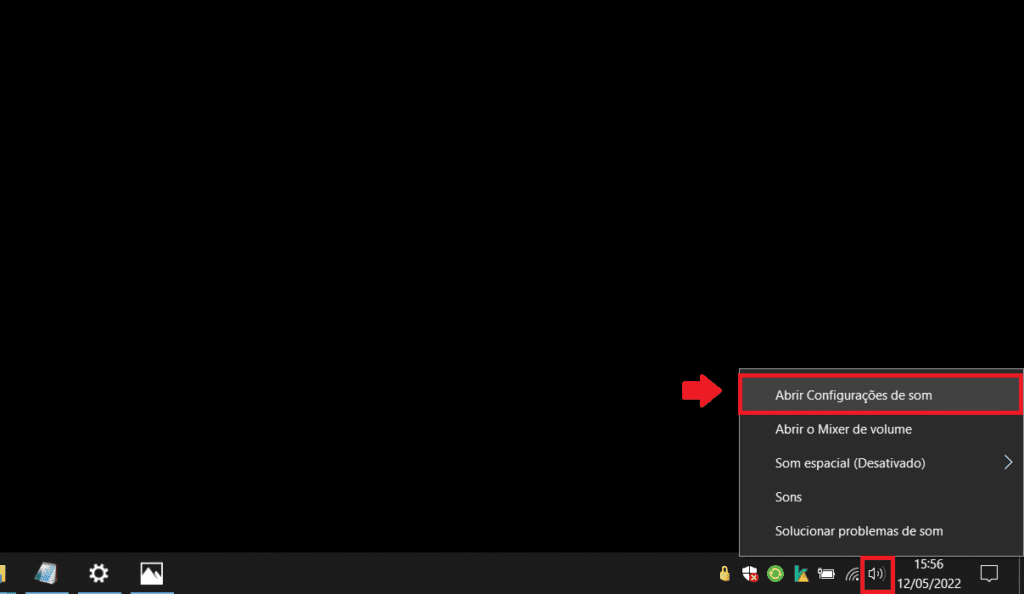This screenshot has width=1024, height=594.
Task: Choose Abrir o Mixer de volume
Action: (x=844, y=429)
